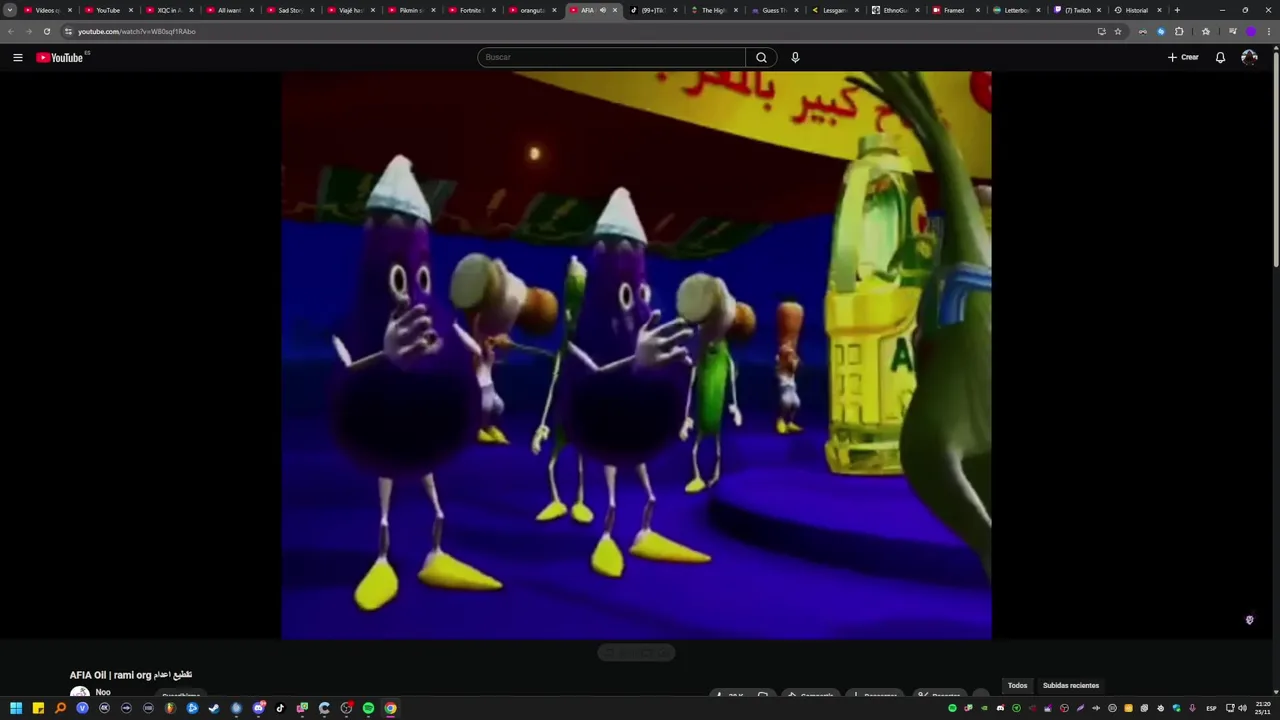Open the browser extensions puzzle icon
Image resolution: width=1280 pixels, height=720 pixels.
[x=1179, y=31]
